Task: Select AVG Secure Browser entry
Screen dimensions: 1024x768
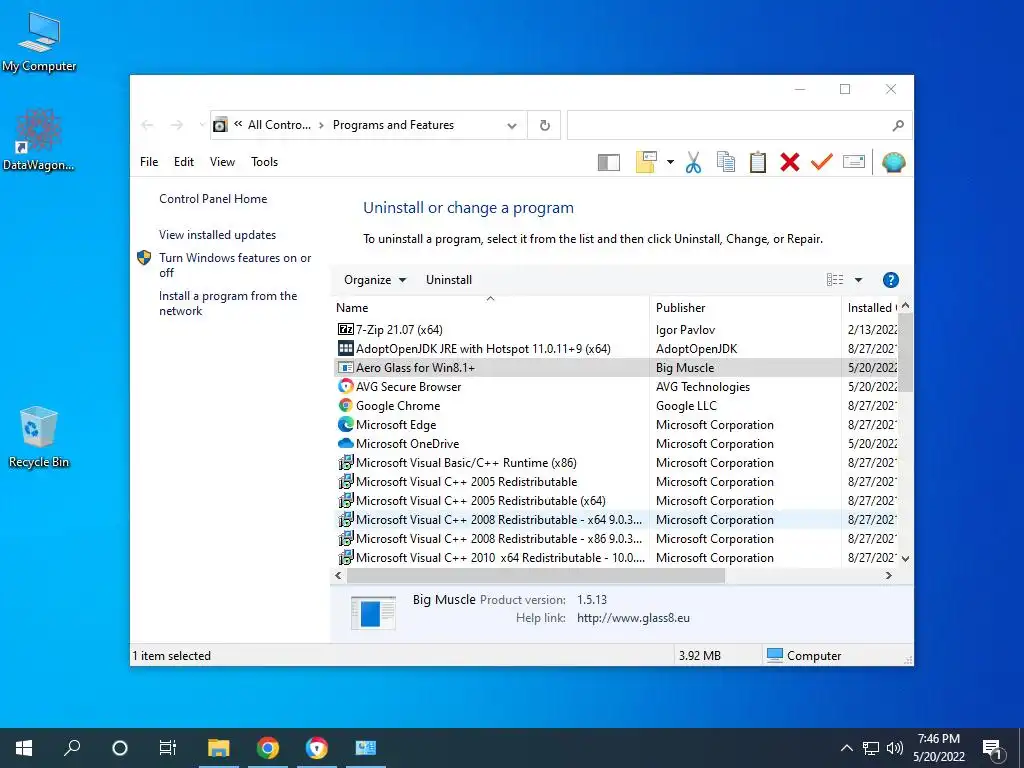Action: tap(614, 387)
